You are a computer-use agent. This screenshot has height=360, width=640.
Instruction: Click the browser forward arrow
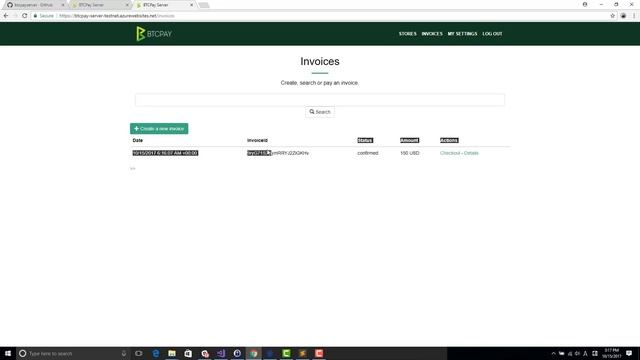point(15,16)
